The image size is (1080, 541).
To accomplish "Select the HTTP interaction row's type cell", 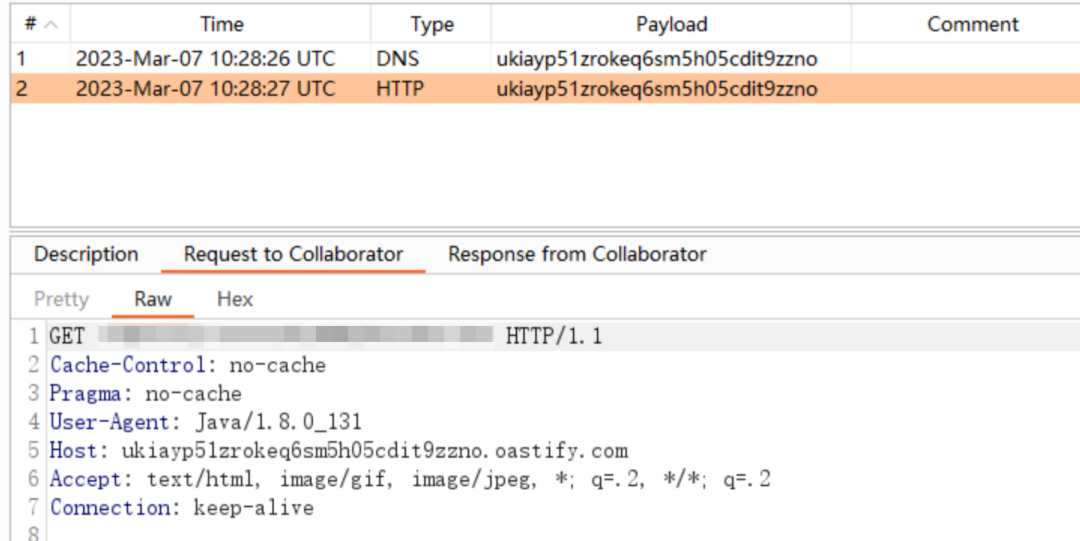I will point(431,89).
